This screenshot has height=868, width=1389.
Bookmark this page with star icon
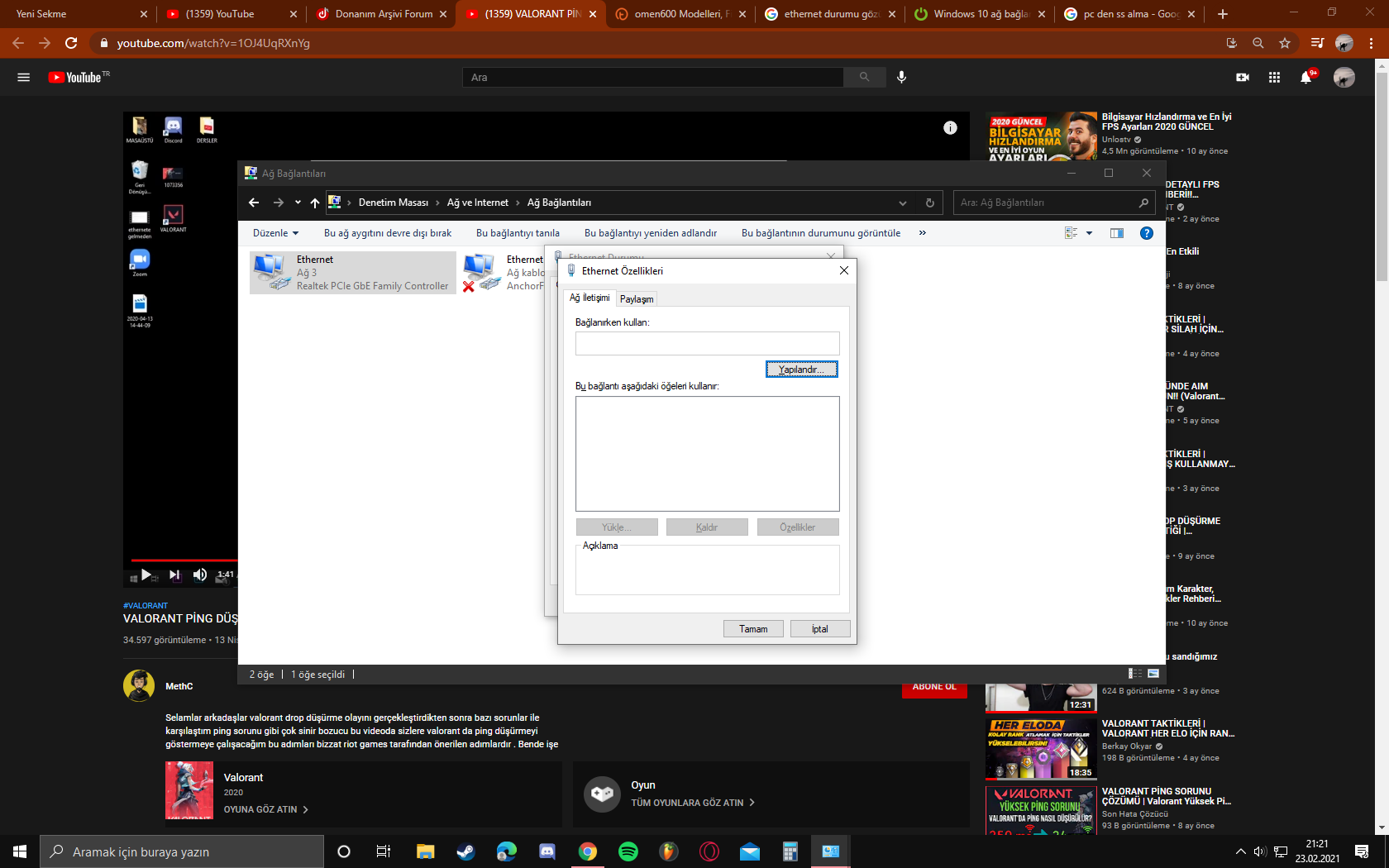[x=1284, y=43]
